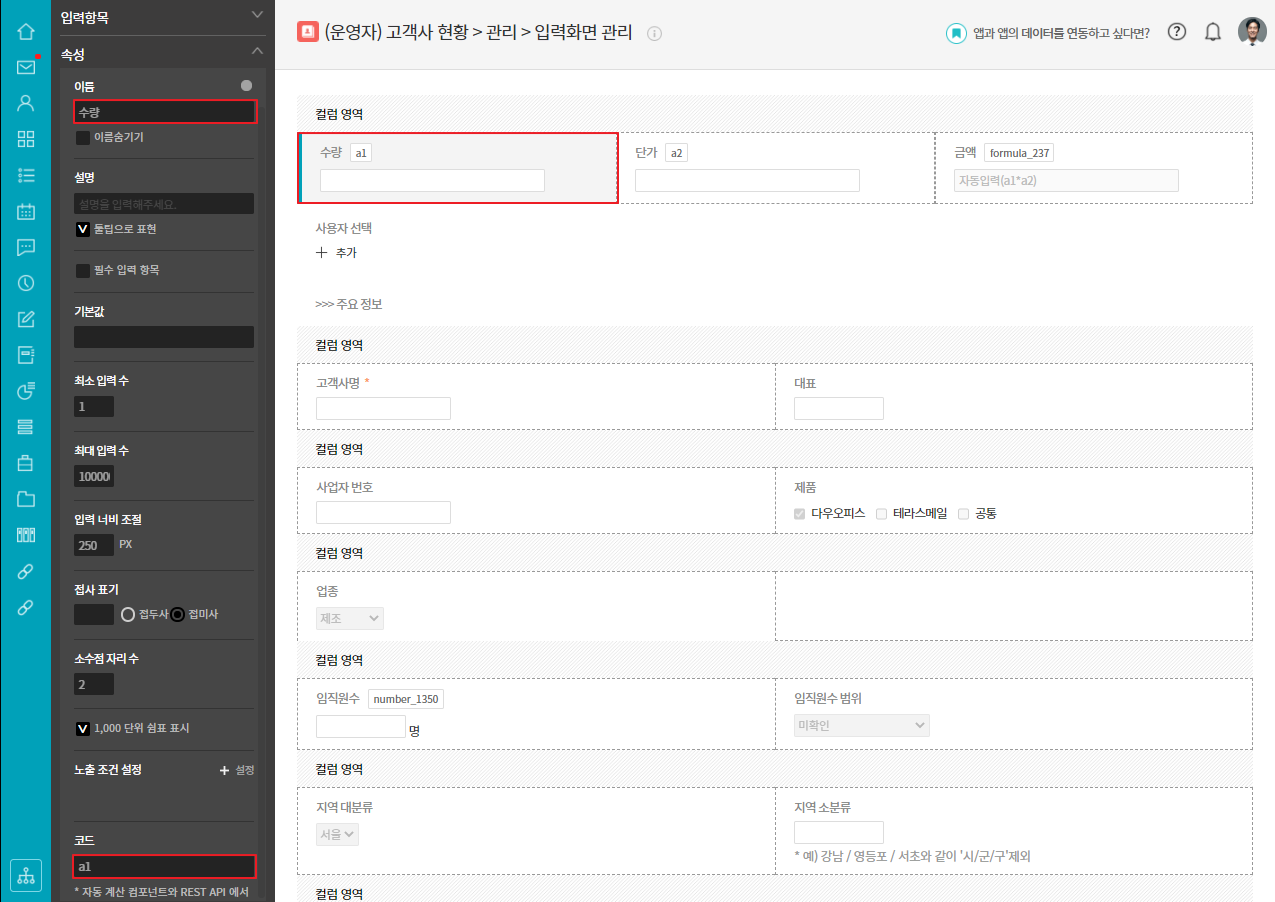Click the notification bell icon
The image size is (1275, 902).
(x=1213, y=32)
